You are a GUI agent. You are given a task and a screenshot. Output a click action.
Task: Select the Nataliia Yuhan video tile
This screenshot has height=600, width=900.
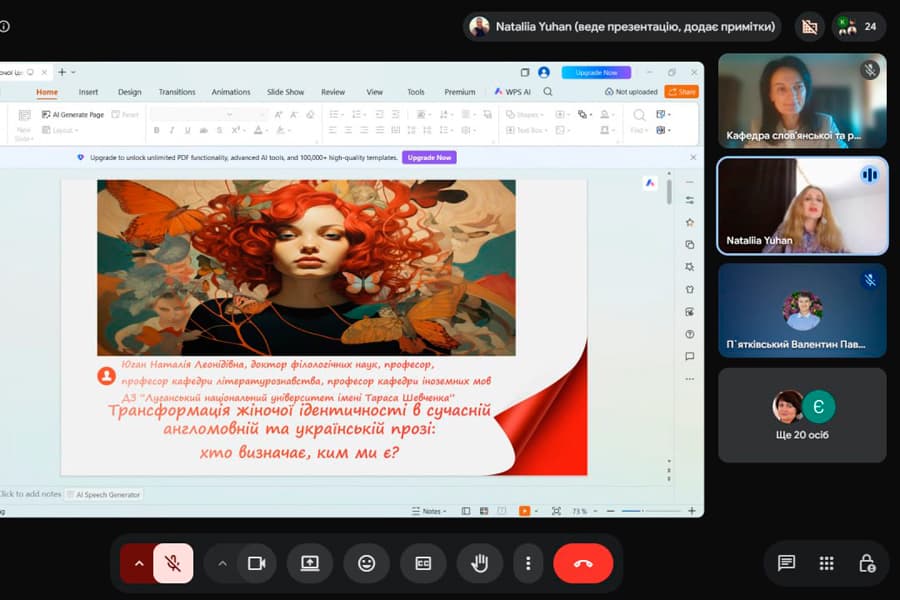802,206
